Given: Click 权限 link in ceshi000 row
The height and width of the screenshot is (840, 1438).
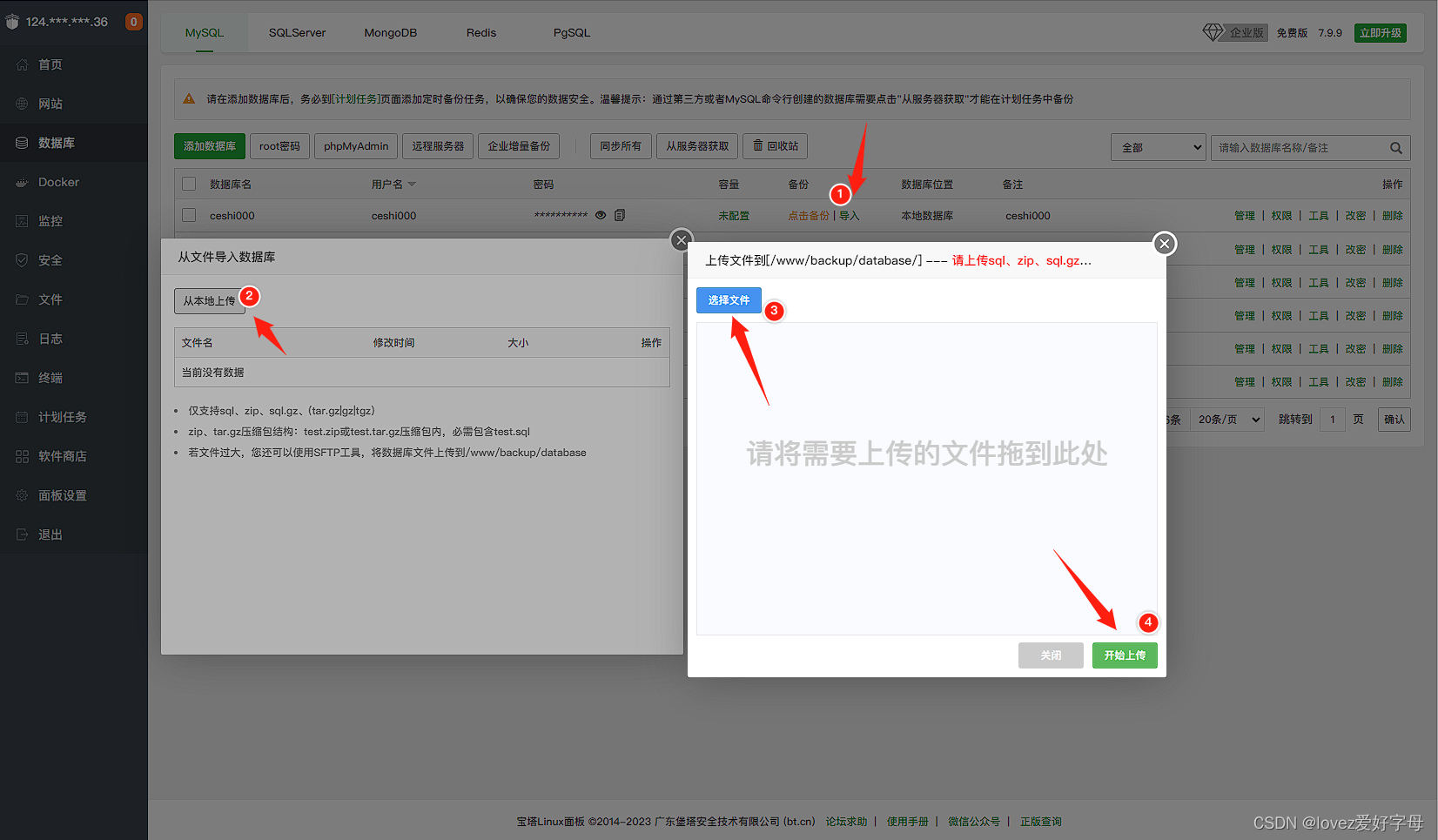Looking at the screenshot, I should point(1281,216).
